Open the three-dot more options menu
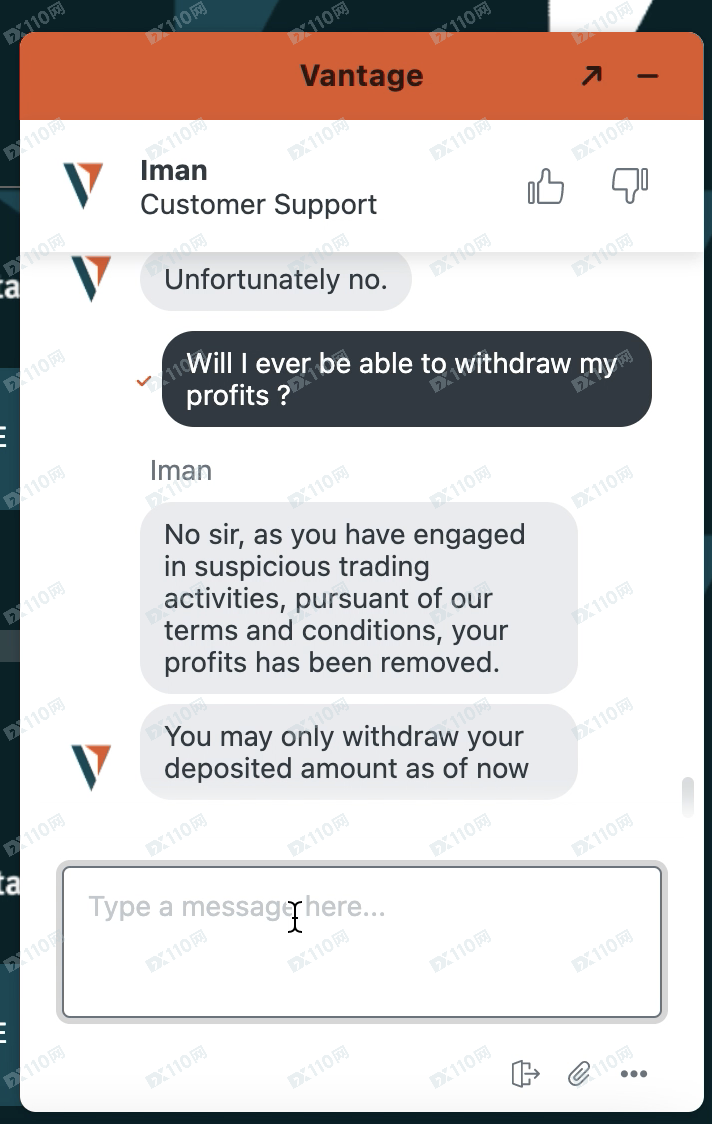 coord(634,1073)
